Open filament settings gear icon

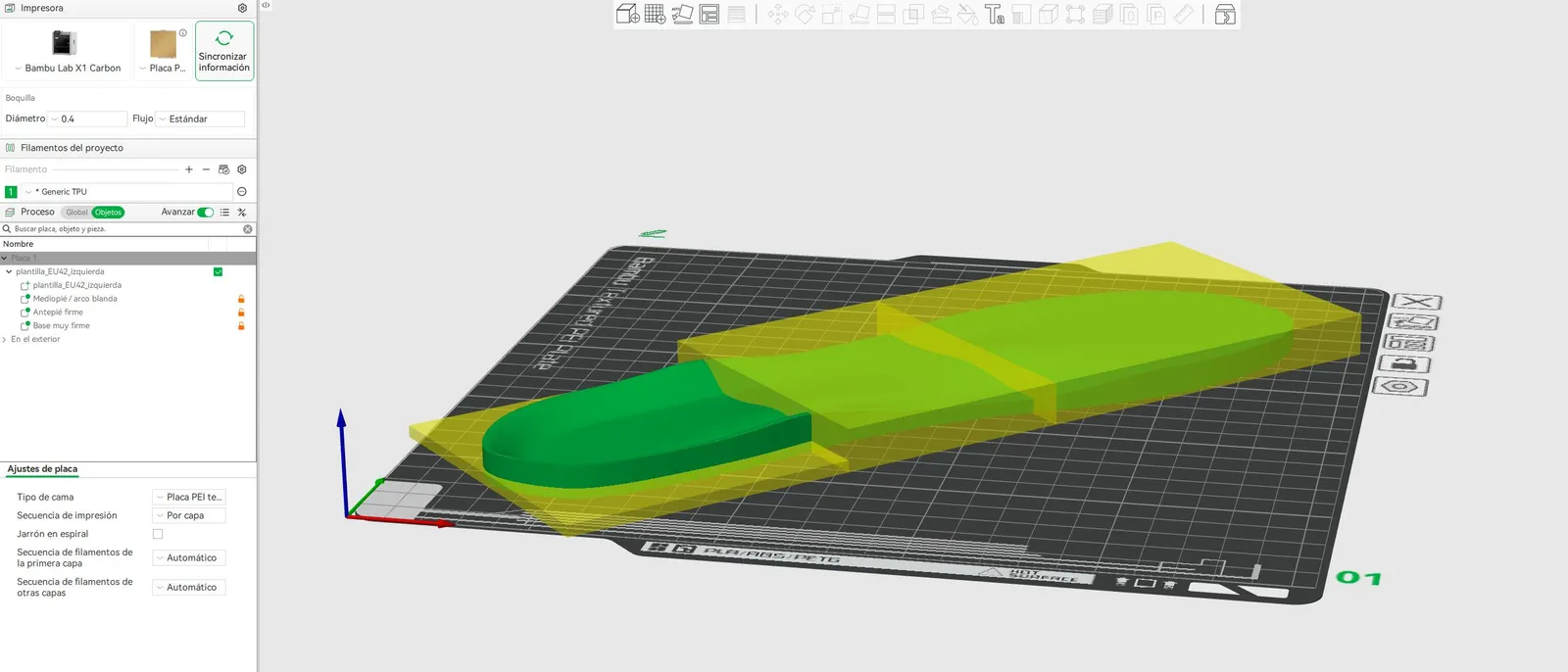pyautogui.click(x=242, y=169)
